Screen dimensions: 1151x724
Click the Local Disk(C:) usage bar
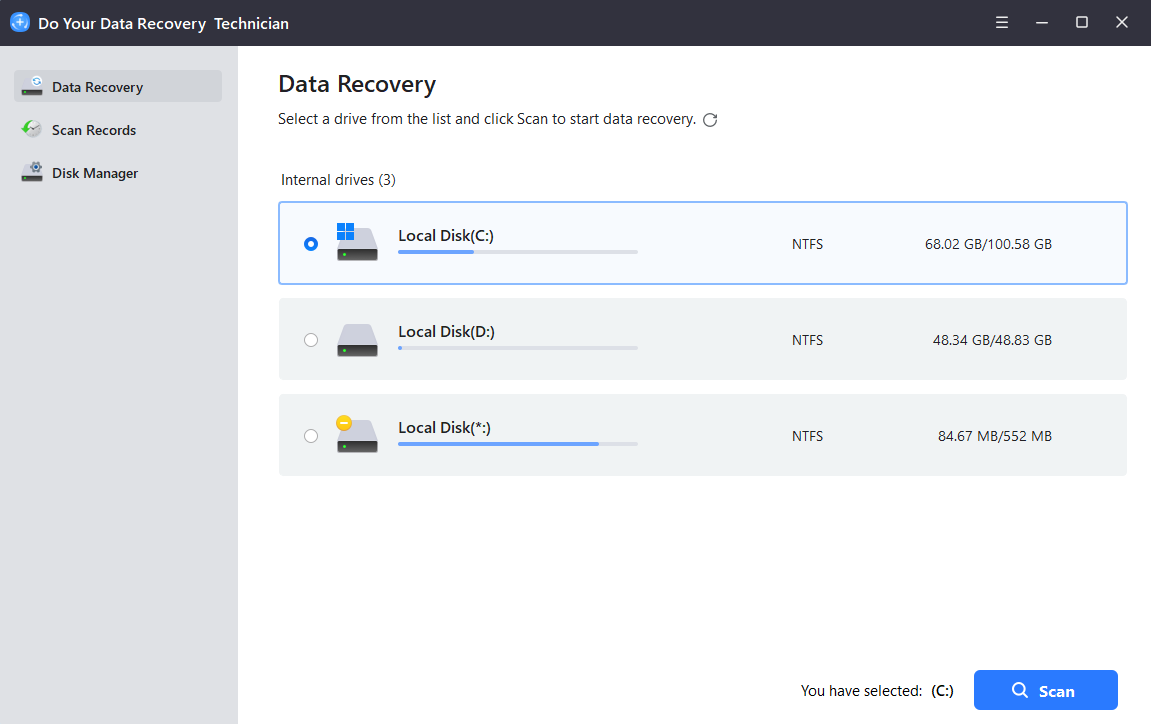518,252
